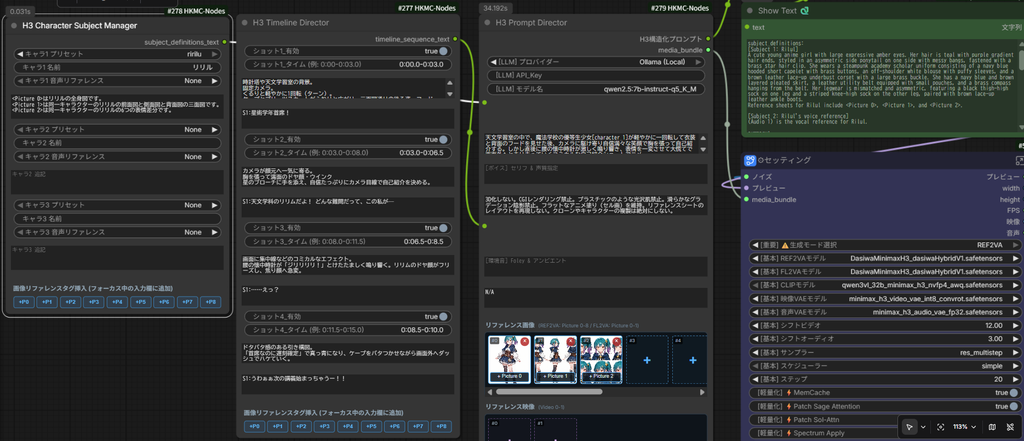Collapse the H3 Timeline Director node

pos(245,23)
